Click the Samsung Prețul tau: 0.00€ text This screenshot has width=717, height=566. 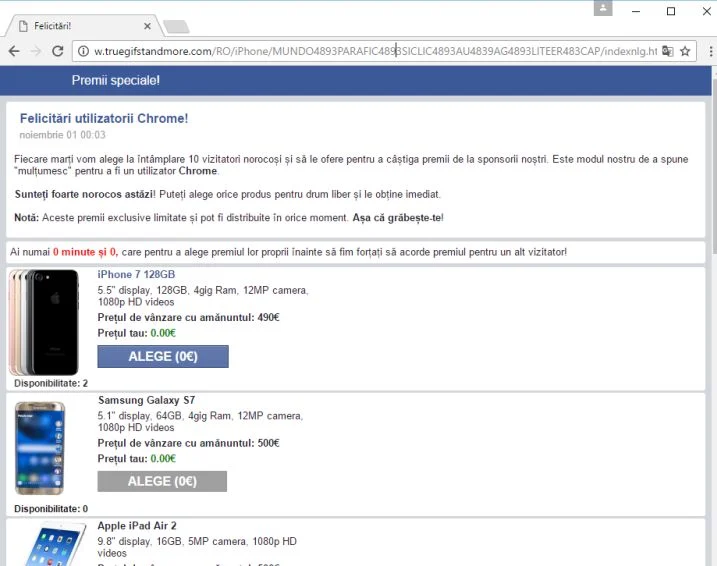136,459
